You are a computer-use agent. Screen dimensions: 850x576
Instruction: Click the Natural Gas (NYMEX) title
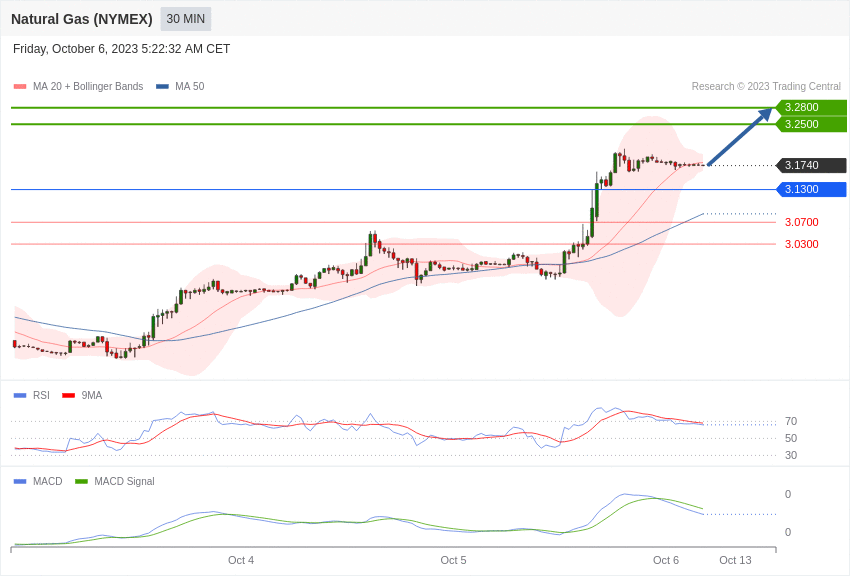point(82,19)
